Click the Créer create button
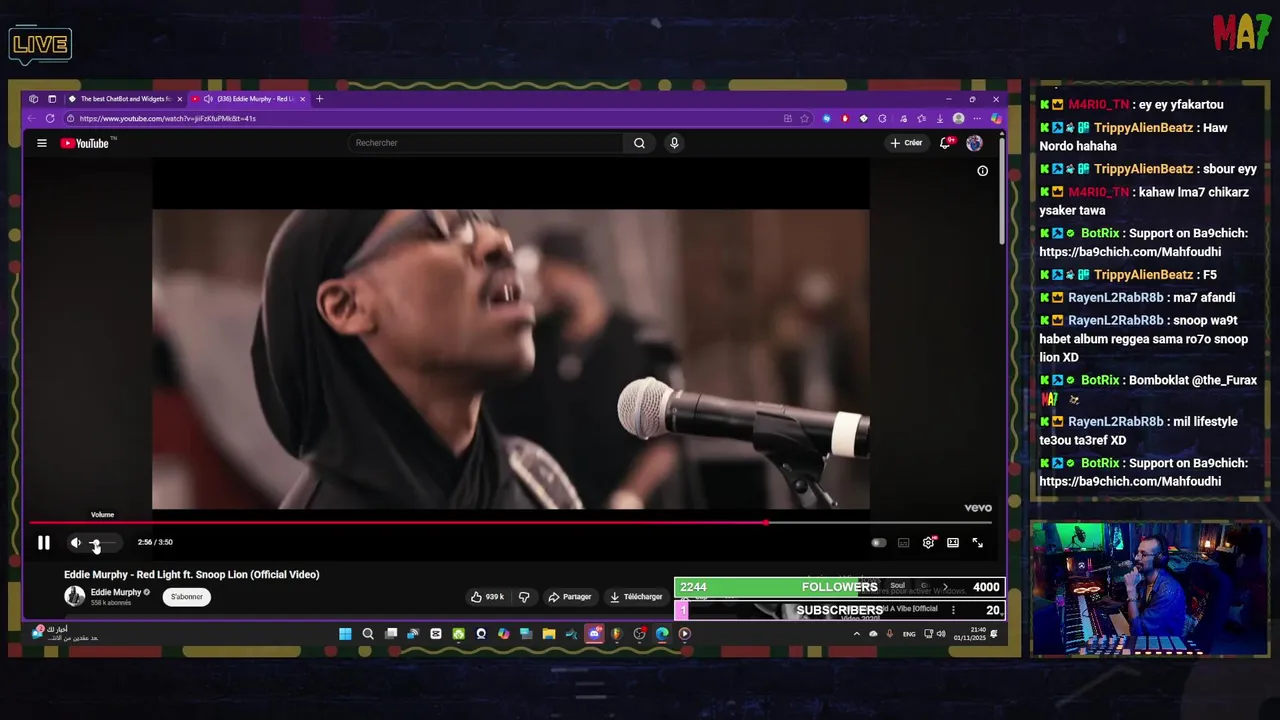 point(906,143)
